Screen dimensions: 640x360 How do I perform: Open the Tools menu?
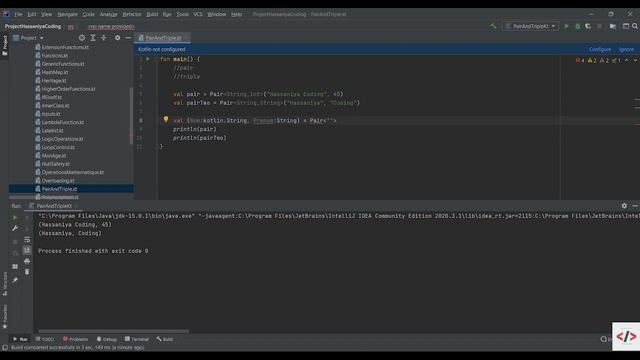click(x=182, y=14)
